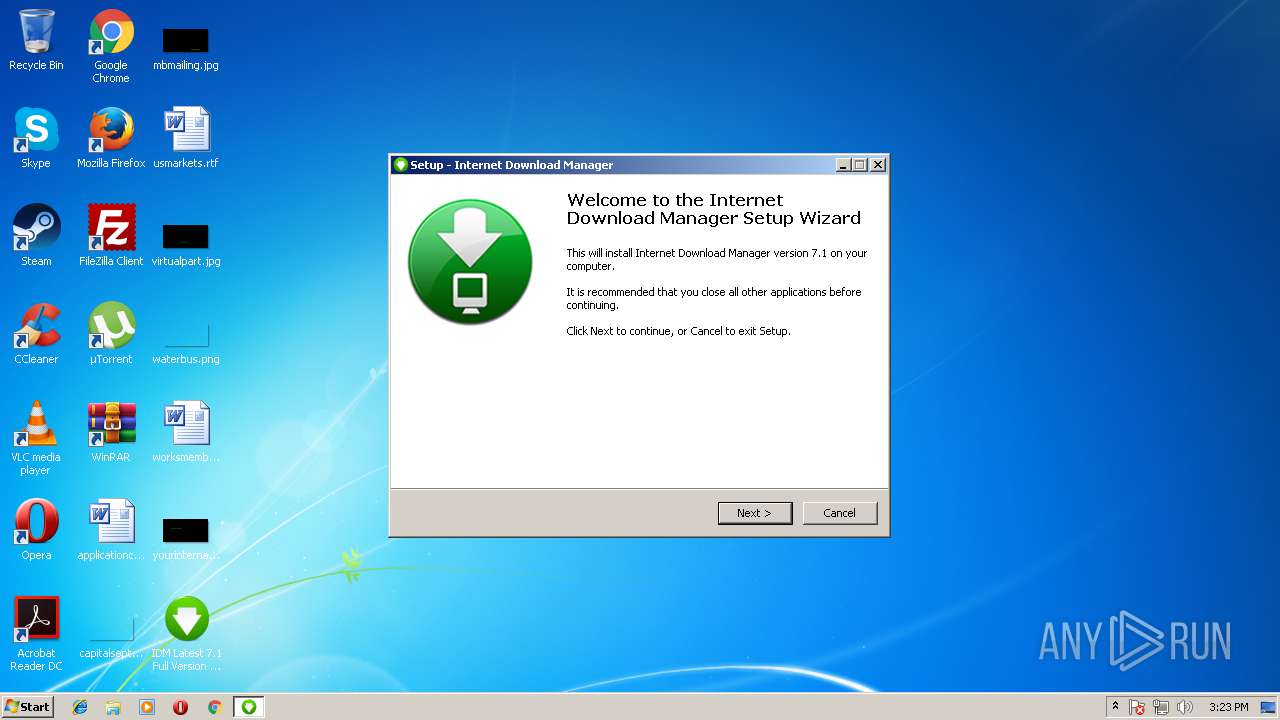Close the Setup wizard window

877,165
